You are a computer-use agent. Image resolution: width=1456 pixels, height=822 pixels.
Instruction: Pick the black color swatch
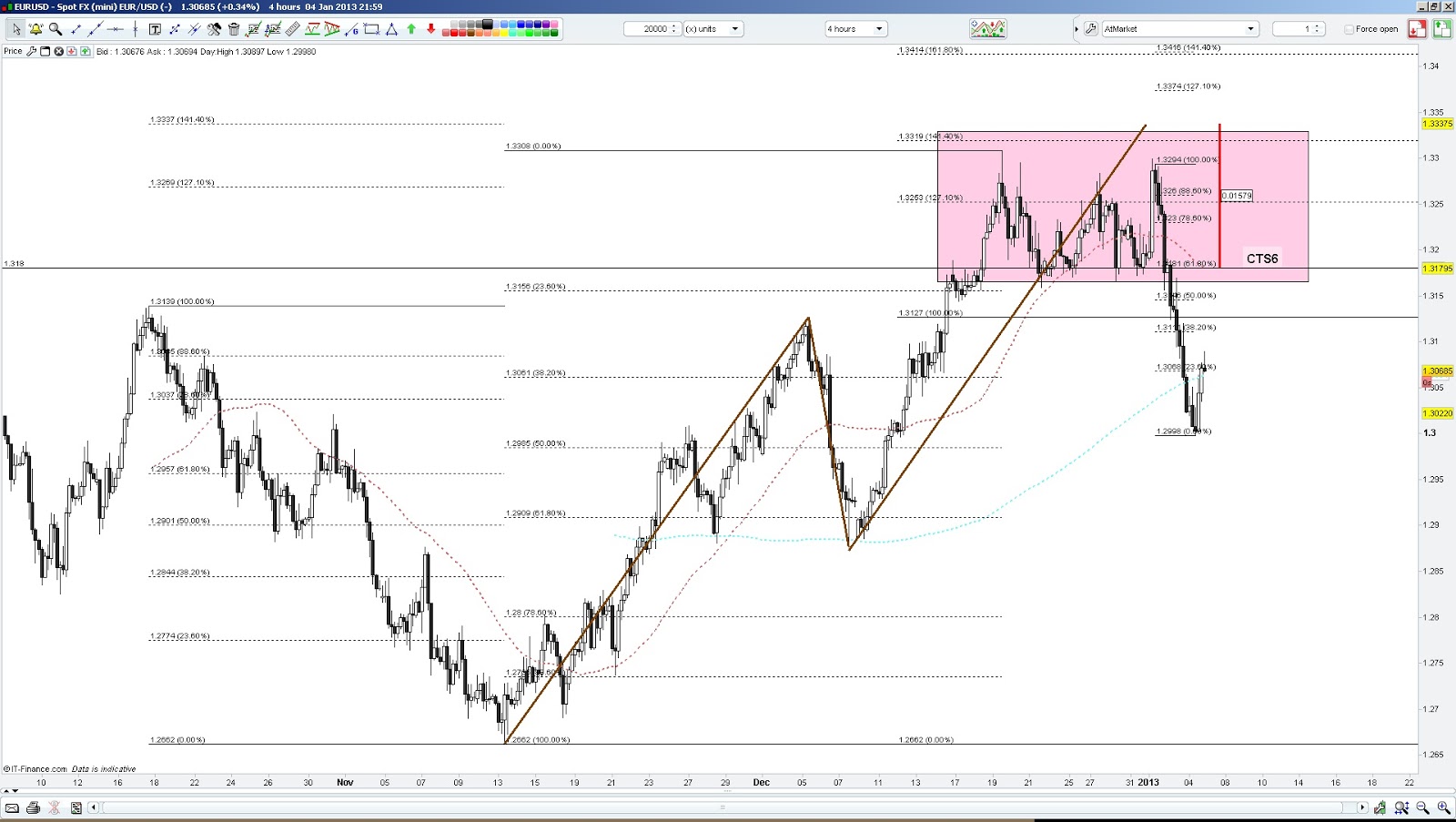click(x=488, y=25)
